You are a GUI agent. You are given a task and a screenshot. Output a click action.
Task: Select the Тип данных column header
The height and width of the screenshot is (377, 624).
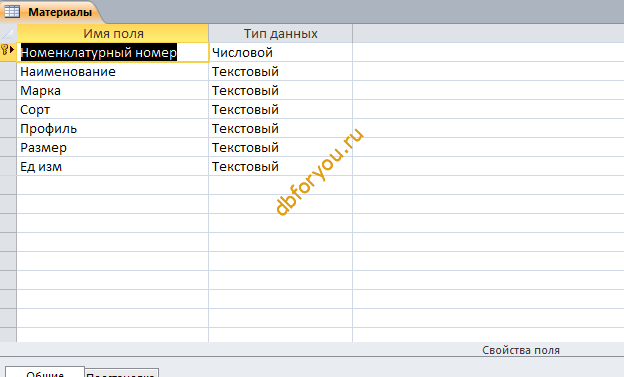[281, 33]
